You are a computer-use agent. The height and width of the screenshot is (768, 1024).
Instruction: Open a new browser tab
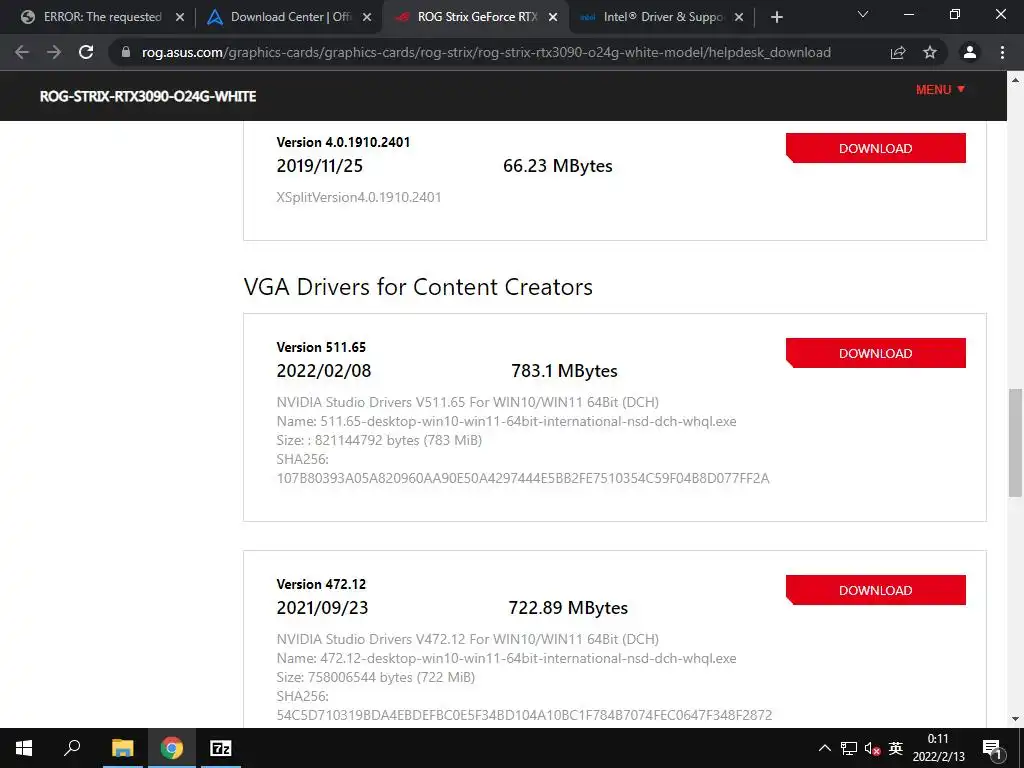(776, 17)
